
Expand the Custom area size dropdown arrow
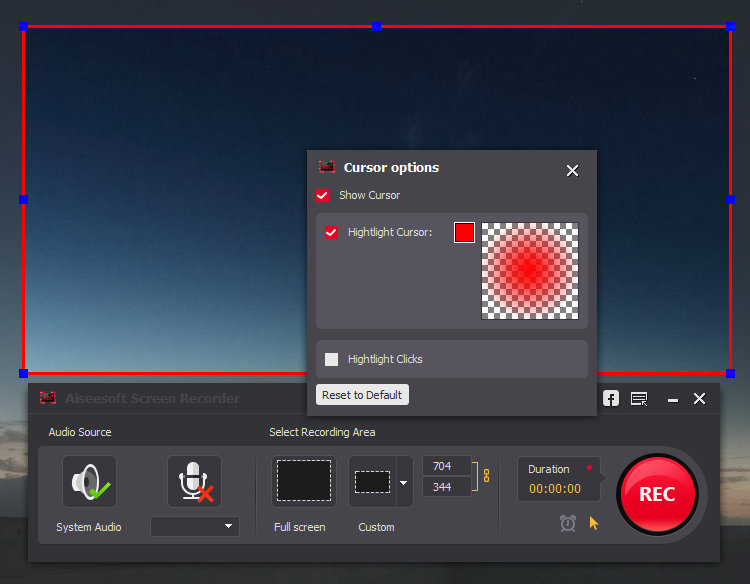(404, 482)
